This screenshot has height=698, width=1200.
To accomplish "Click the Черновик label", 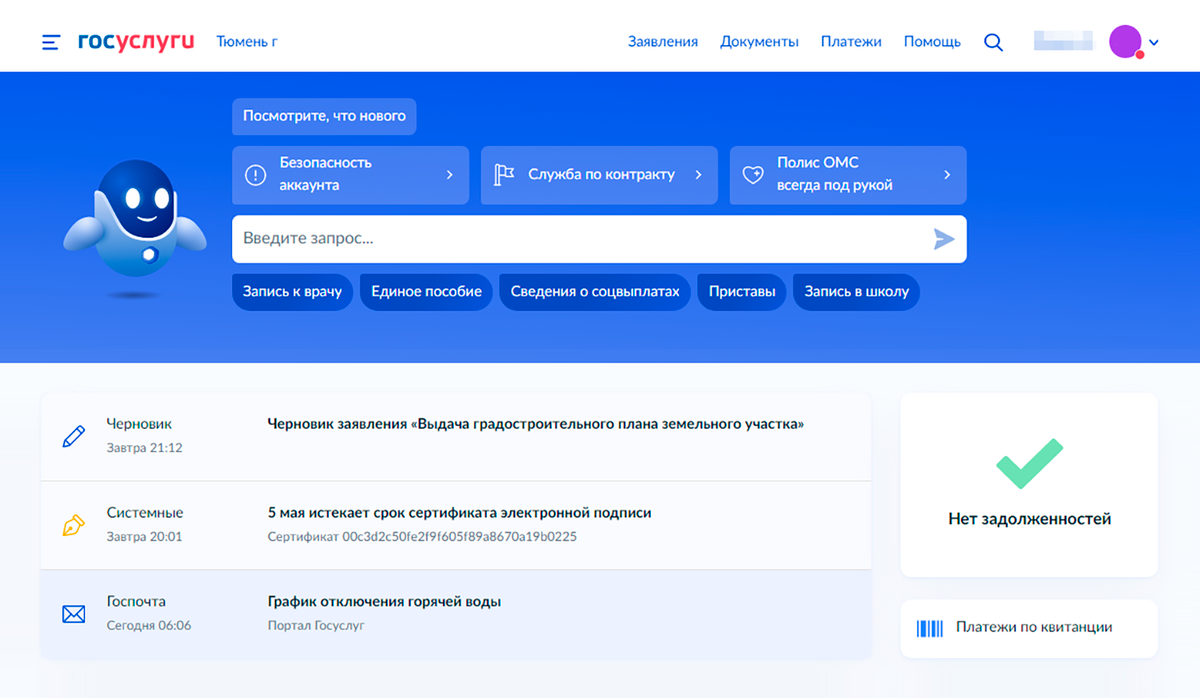I will pos(139,424).
